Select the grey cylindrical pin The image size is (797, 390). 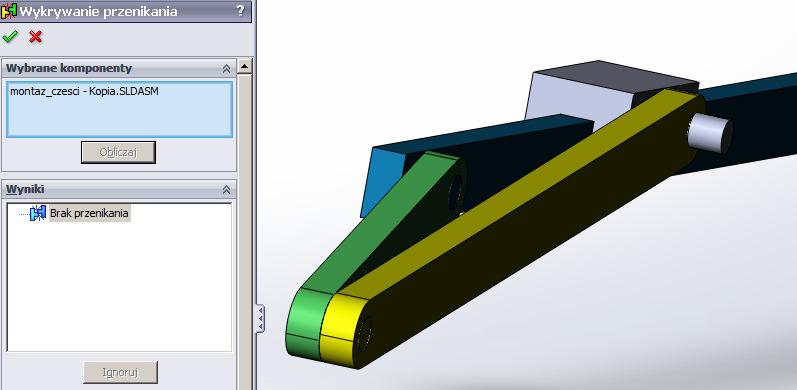pos(711,133)
